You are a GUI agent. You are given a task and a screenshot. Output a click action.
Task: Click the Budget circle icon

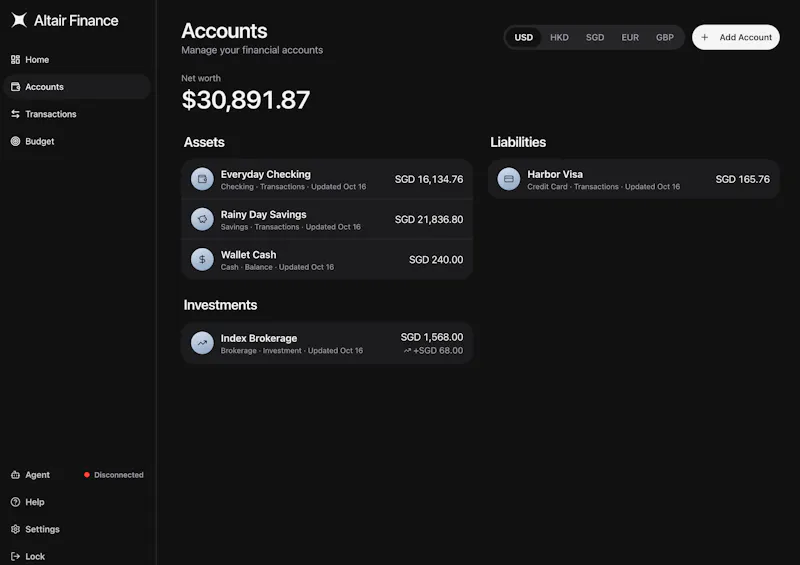coord(15,141)
